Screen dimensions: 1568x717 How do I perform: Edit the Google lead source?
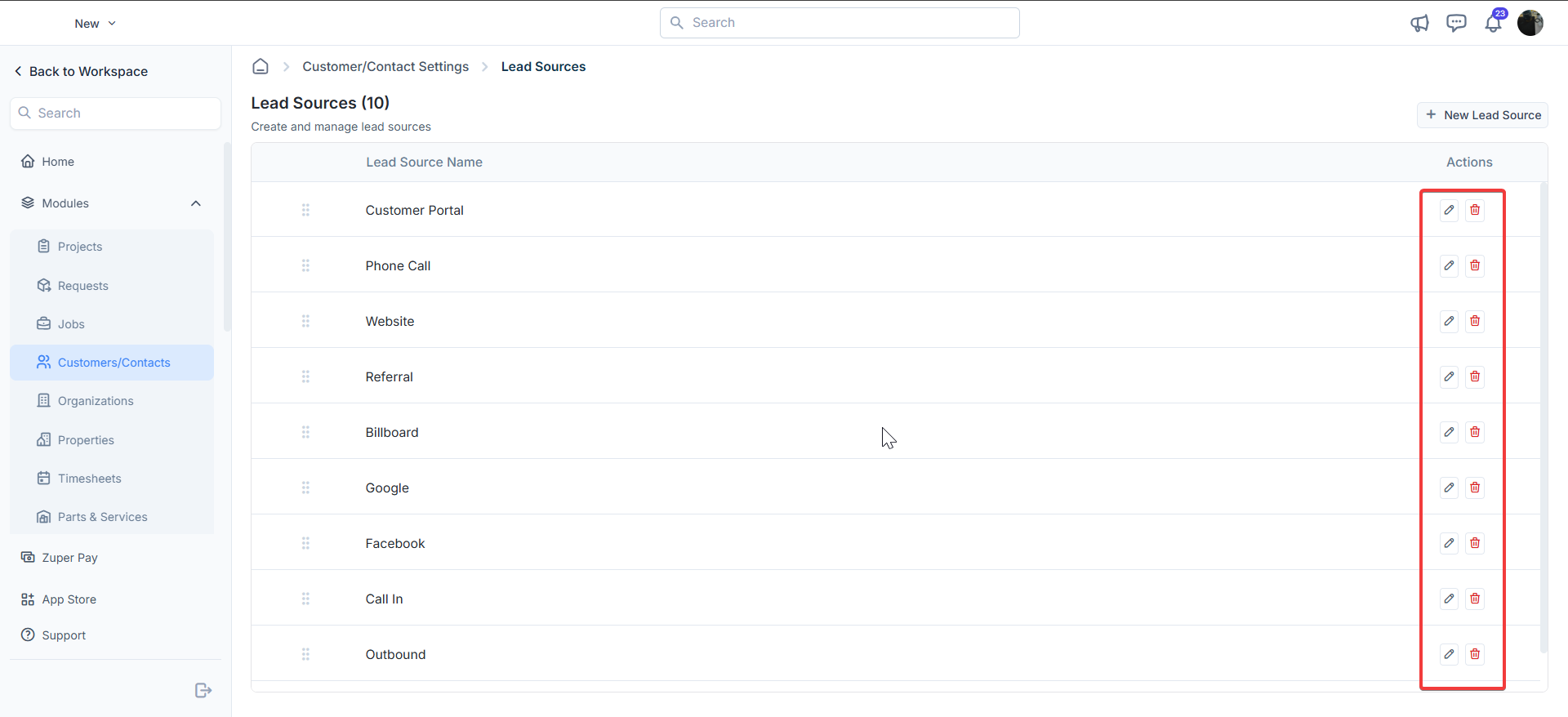(1449, 488)
